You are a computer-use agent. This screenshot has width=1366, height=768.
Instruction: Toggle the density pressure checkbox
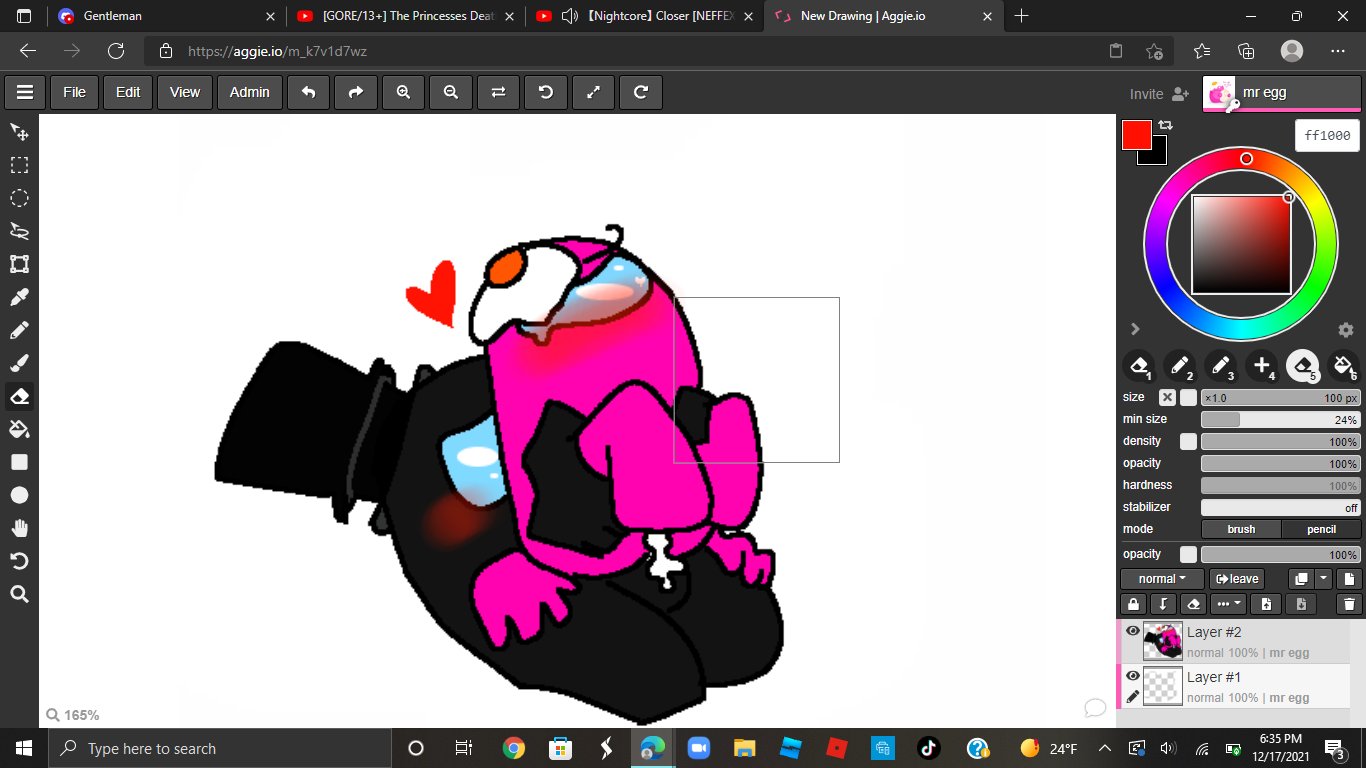pos(1188,441)
